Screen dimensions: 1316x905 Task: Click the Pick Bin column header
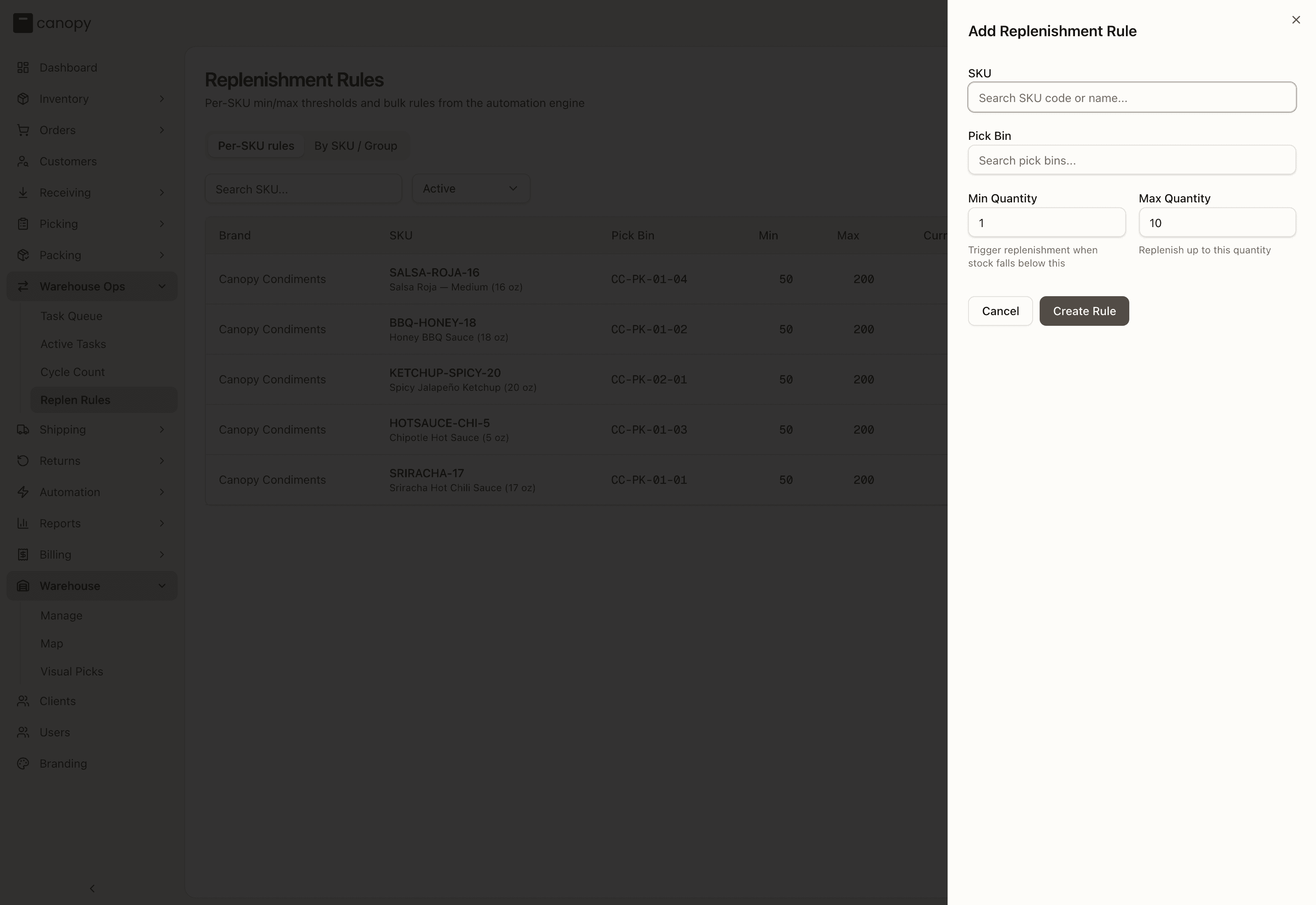pos(633,235)
